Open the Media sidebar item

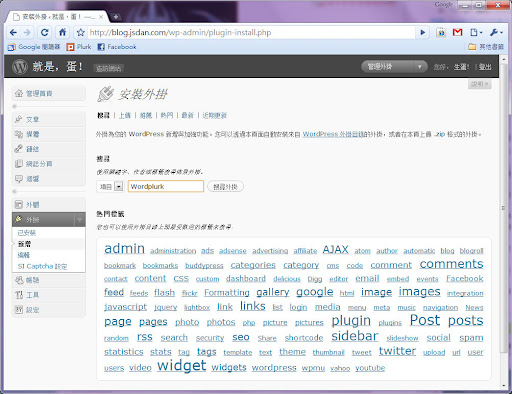pyautogui.click(x=49, y=134)
